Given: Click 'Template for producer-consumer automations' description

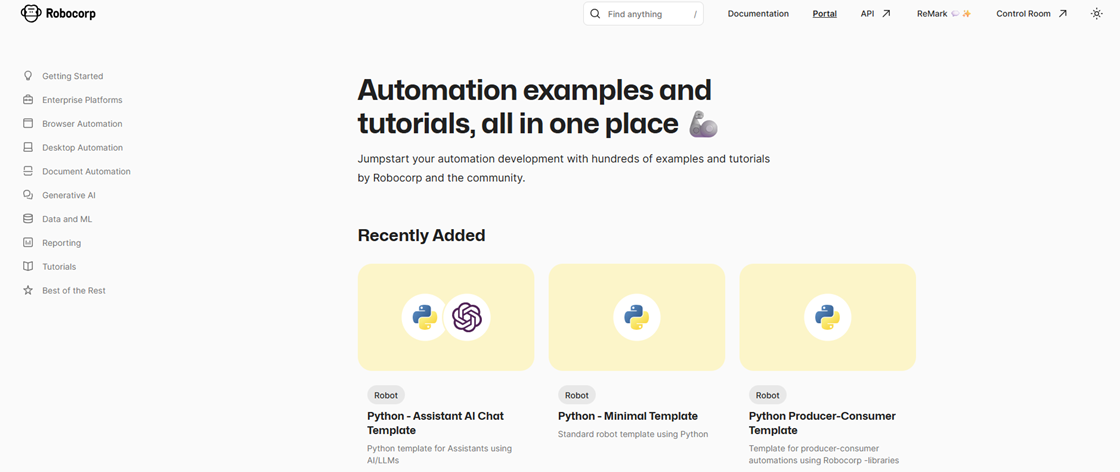Looking at the screenshot, I should click(x=824, y=454).
